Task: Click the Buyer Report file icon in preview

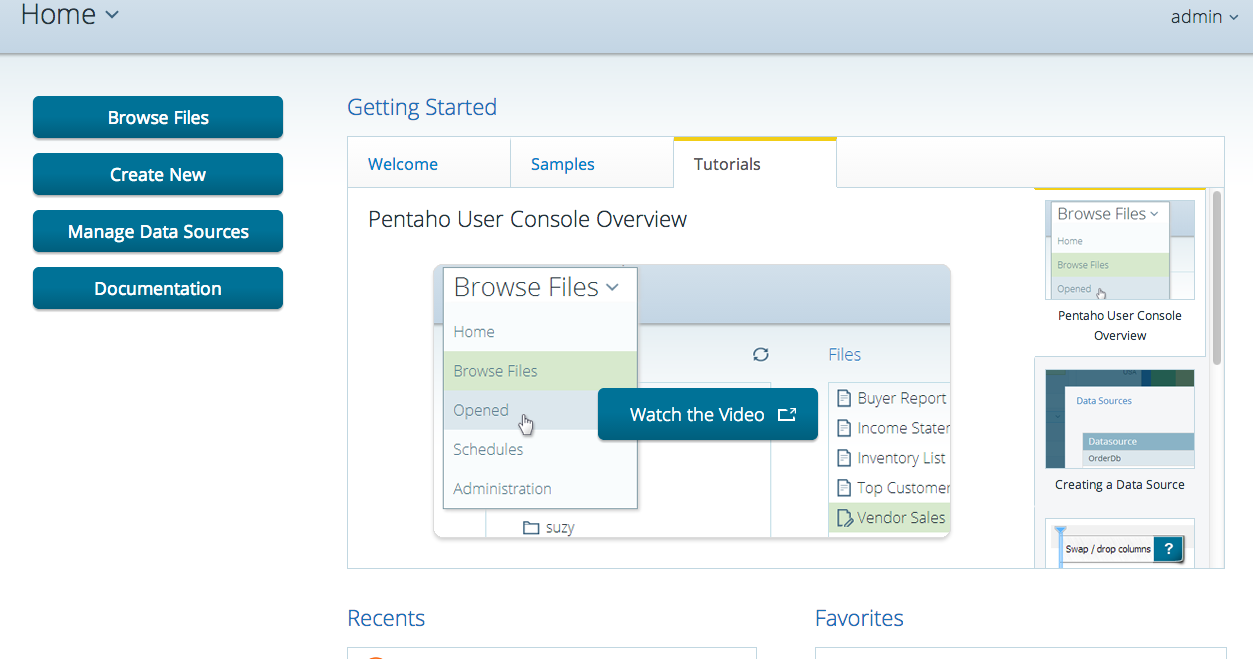Action: [843, 398]
